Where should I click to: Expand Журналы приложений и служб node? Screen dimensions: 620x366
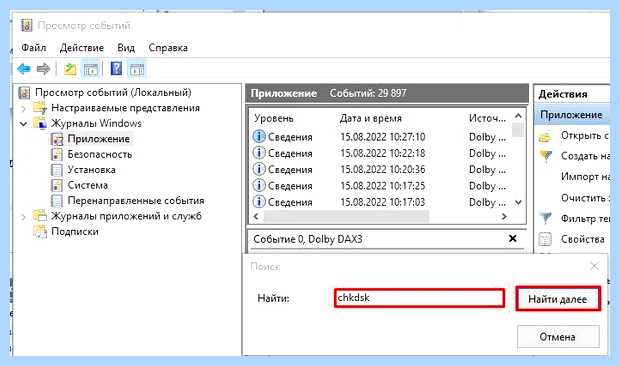point(23,217)
